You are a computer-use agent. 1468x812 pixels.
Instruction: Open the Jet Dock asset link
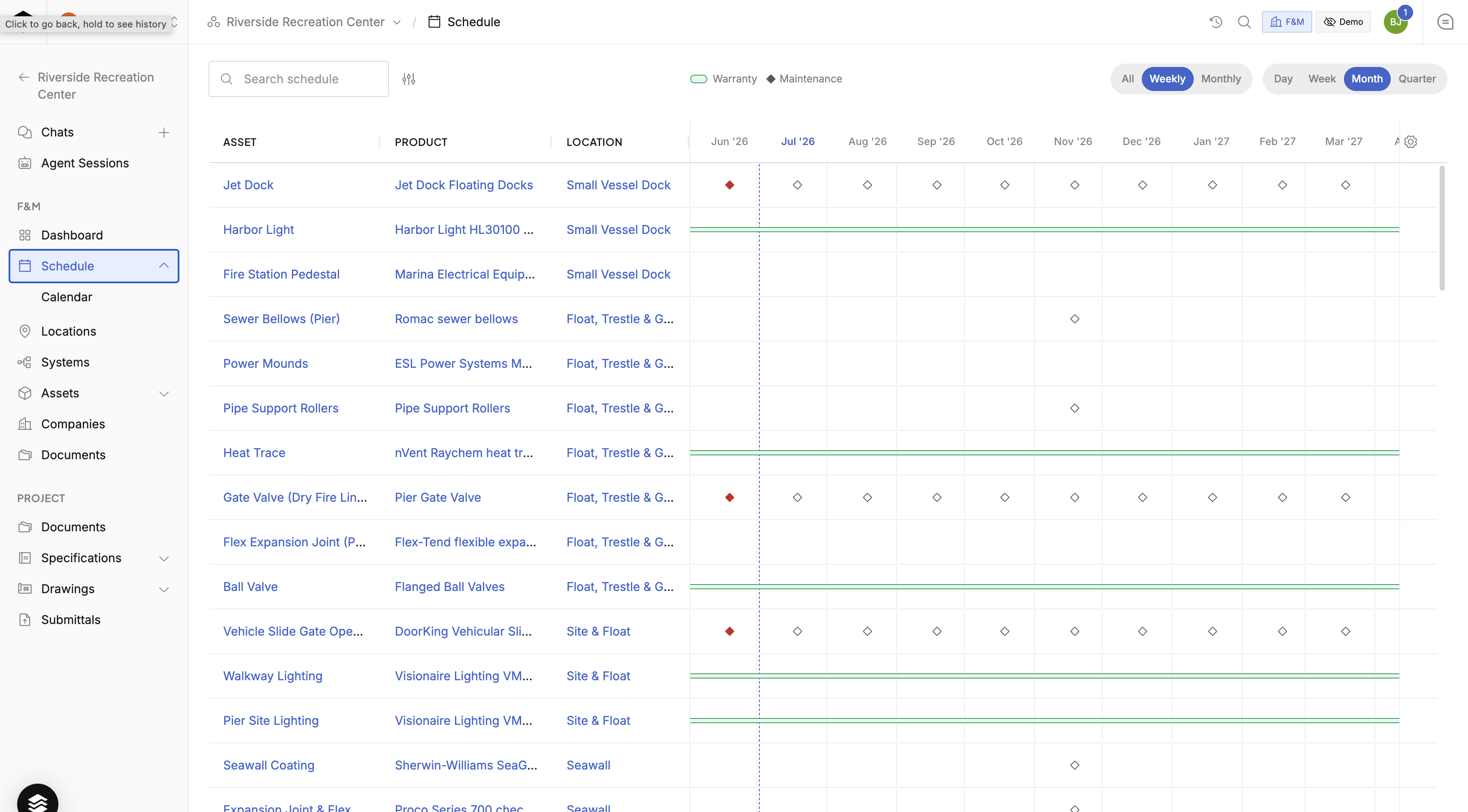tap(248, 185)
